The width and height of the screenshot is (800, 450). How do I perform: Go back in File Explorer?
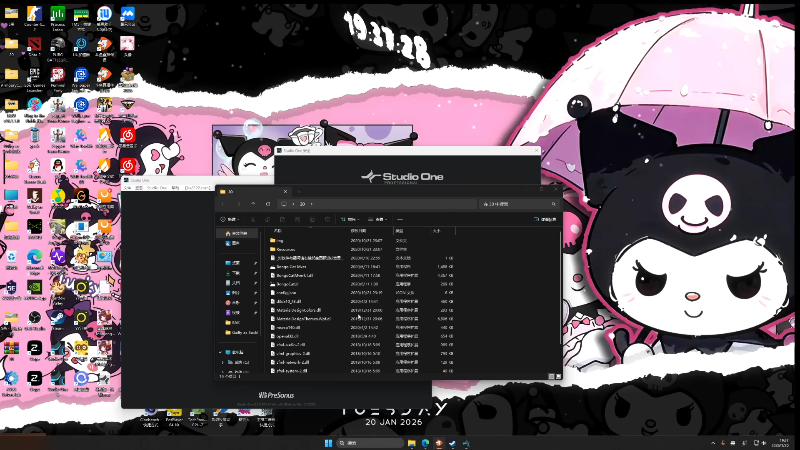pos(223,204)
